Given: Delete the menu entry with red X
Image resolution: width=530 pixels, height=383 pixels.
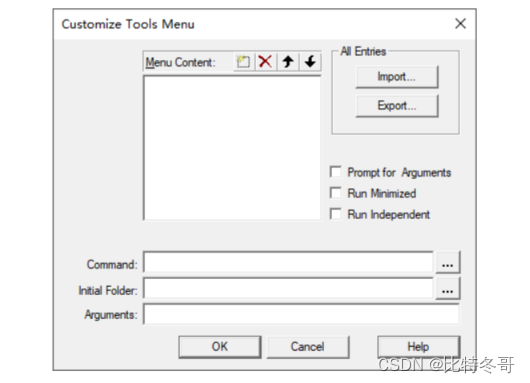Looking at the screenshot, I should click(x=265, y=62).
